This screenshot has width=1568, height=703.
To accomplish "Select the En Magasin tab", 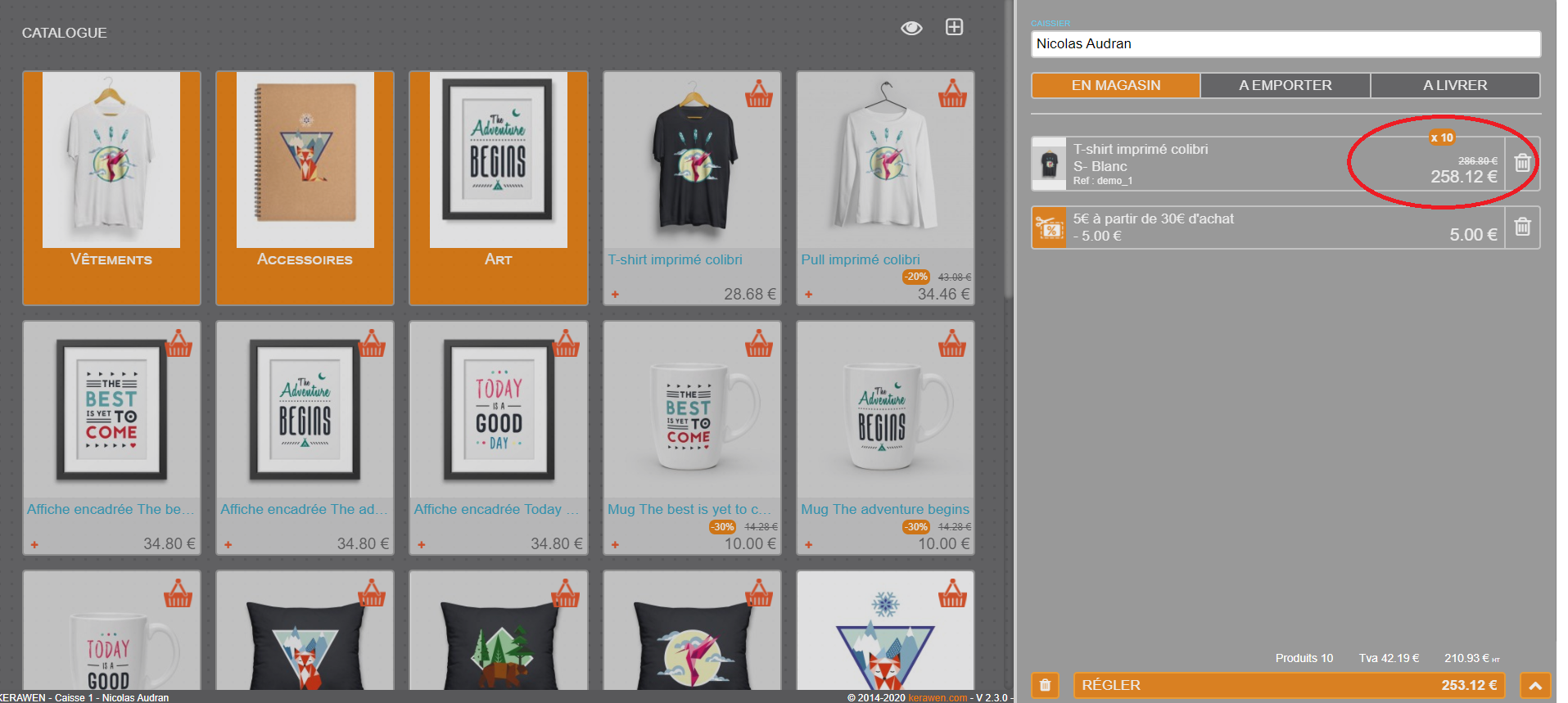I will (1116, 85).
